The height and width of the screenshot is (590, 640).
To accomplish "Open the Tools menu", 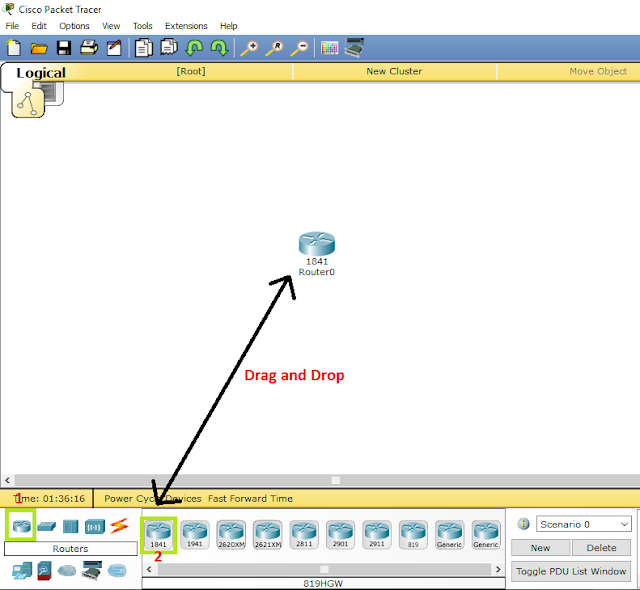I will tap(142, 26).
